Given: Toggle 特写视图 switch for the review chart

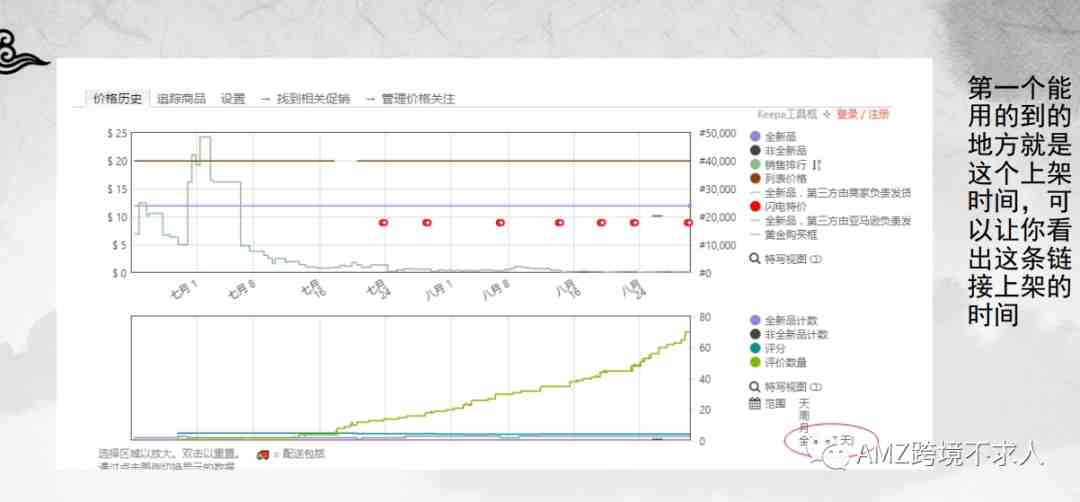Looking at the screenshot, I should coord(816,386).
